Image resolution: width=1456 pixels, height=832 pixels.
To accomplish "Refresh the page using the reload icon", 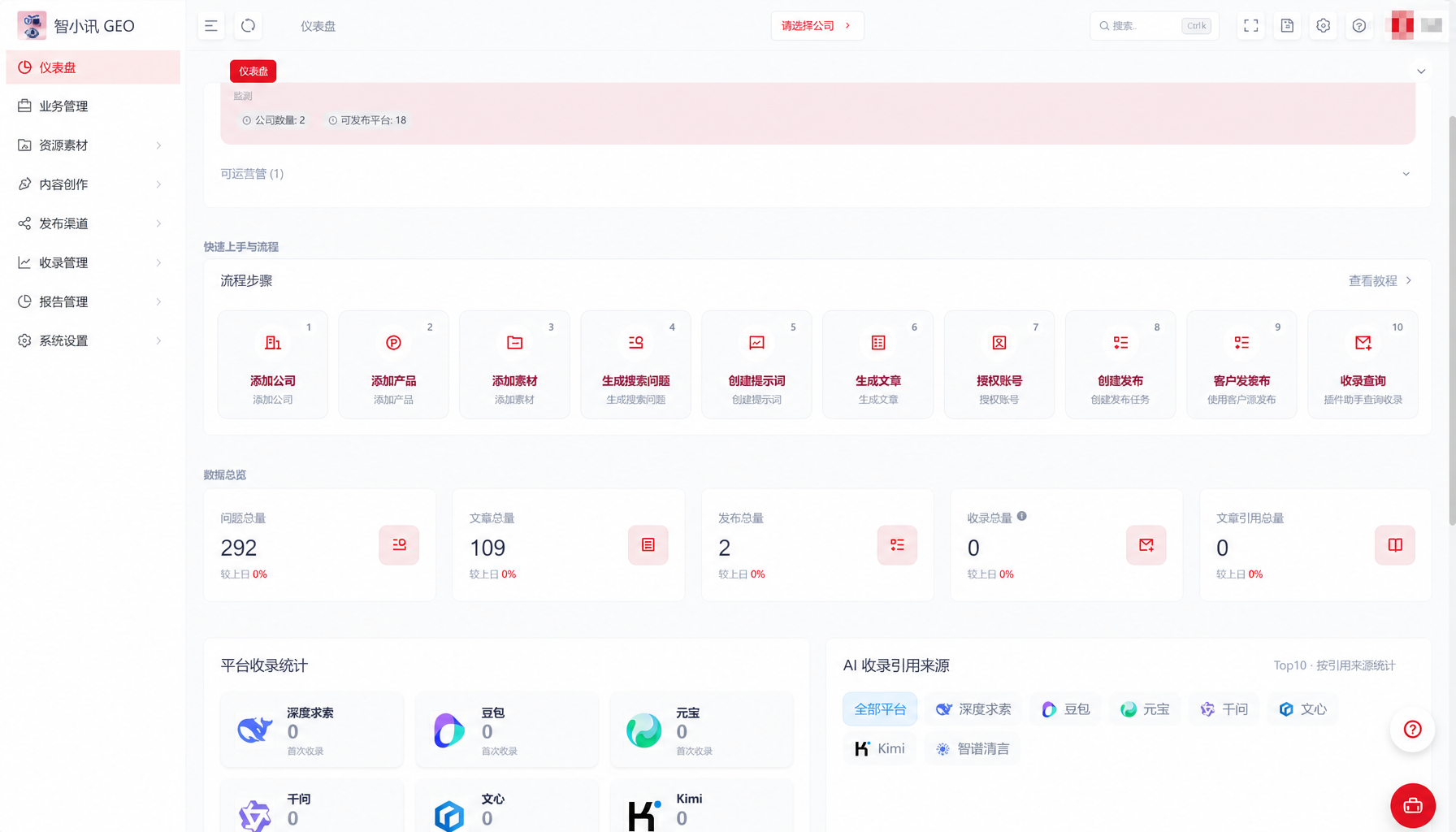I will click(x=249, y=26).
